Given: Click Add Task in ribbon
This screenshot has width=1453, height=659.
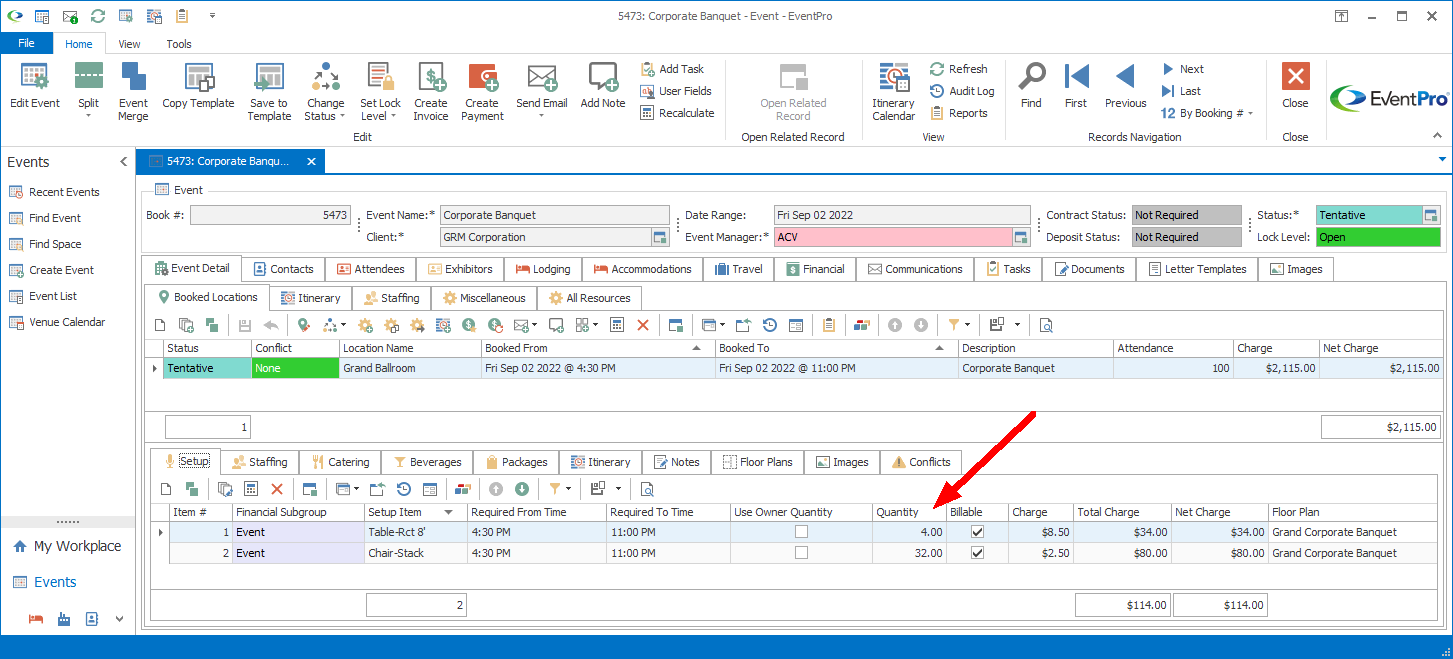Looking at the screenshot, I should (x=672, y=69).
